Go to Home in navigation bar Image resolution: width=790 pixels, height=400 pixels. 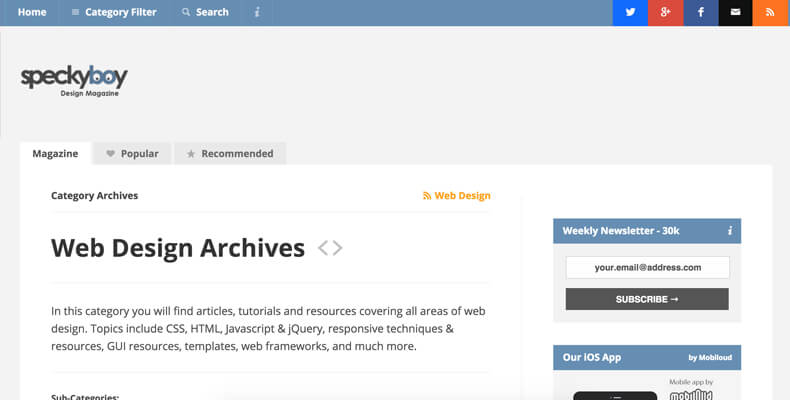32,12
